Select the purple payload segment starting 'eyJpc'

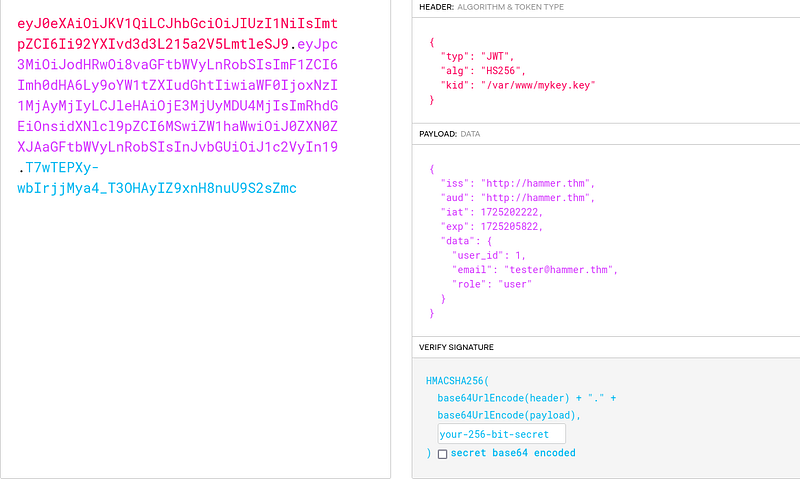click(177, 95)
